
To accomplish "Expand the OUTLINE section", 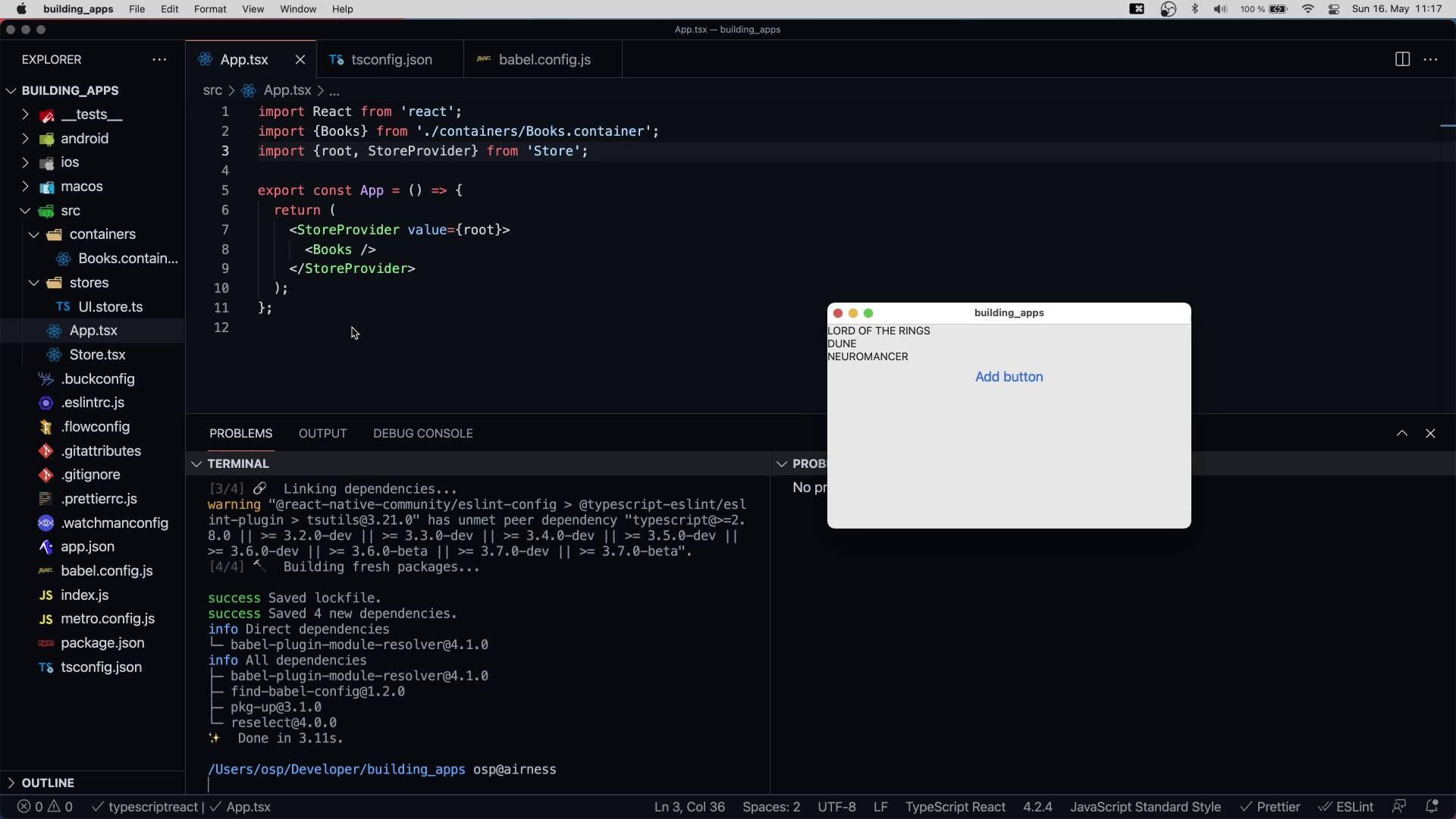I will [48, 783].
